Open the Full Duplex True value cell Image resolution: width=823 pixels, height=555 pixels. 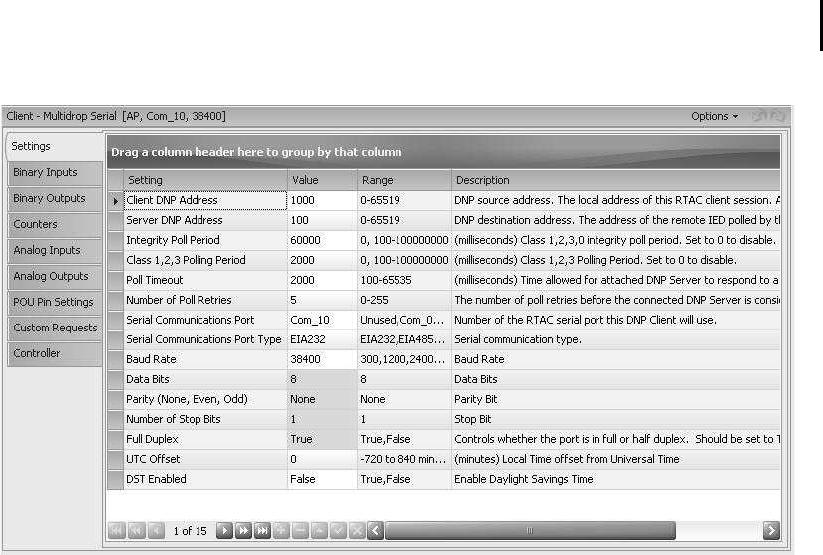click(322, 439)
